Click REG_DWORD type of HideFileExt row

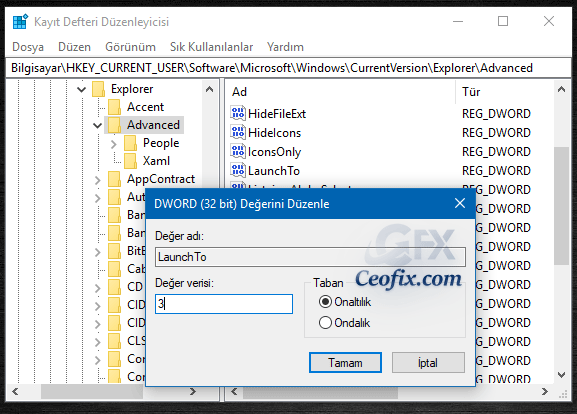496,114
